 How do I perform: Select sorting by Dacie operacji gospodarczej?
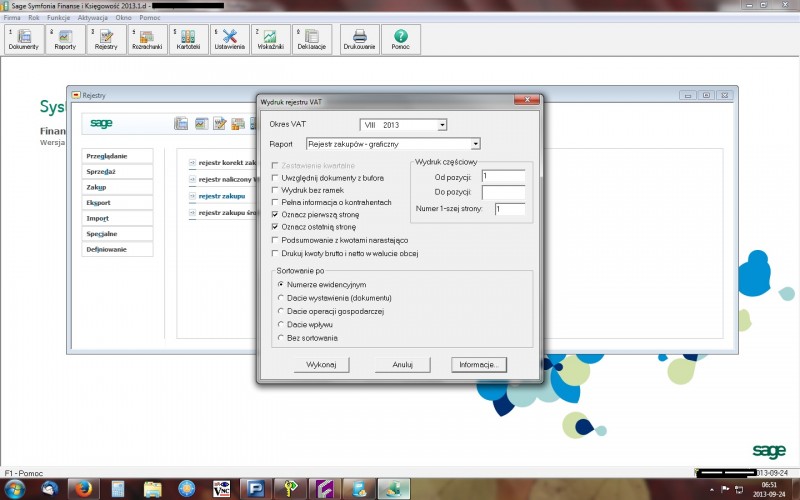click(281, 311)
